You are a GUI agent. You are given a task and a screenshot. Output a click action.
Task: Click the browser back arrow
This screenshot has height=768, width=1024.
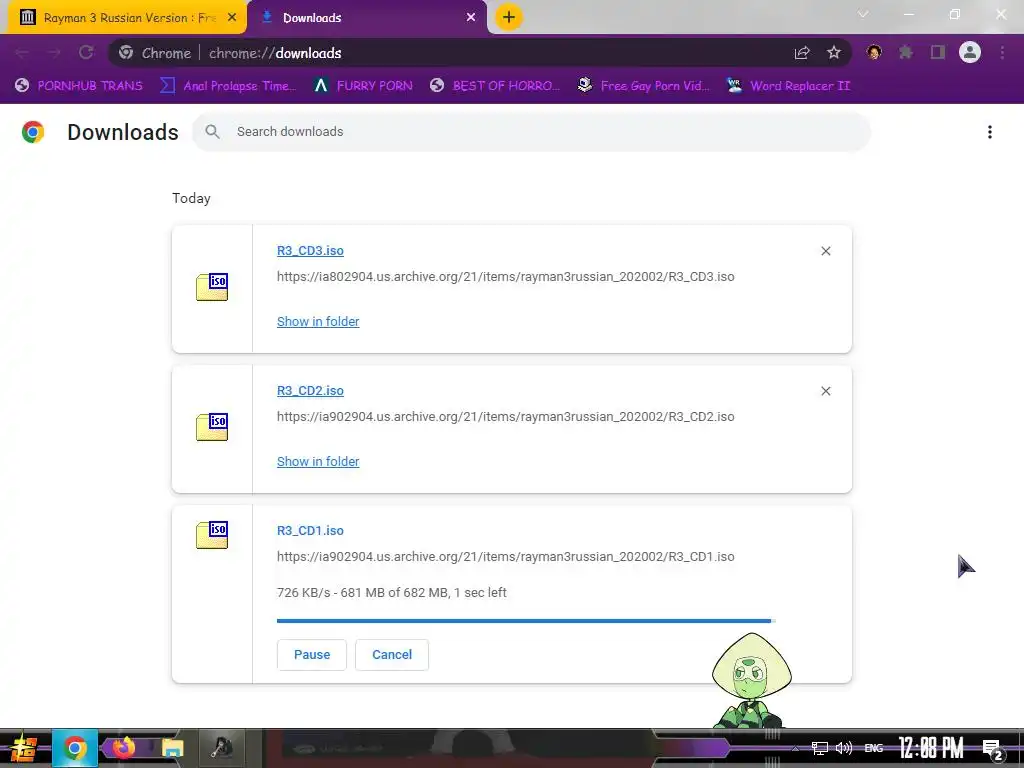pyautogui.click(x=22, y=53)
